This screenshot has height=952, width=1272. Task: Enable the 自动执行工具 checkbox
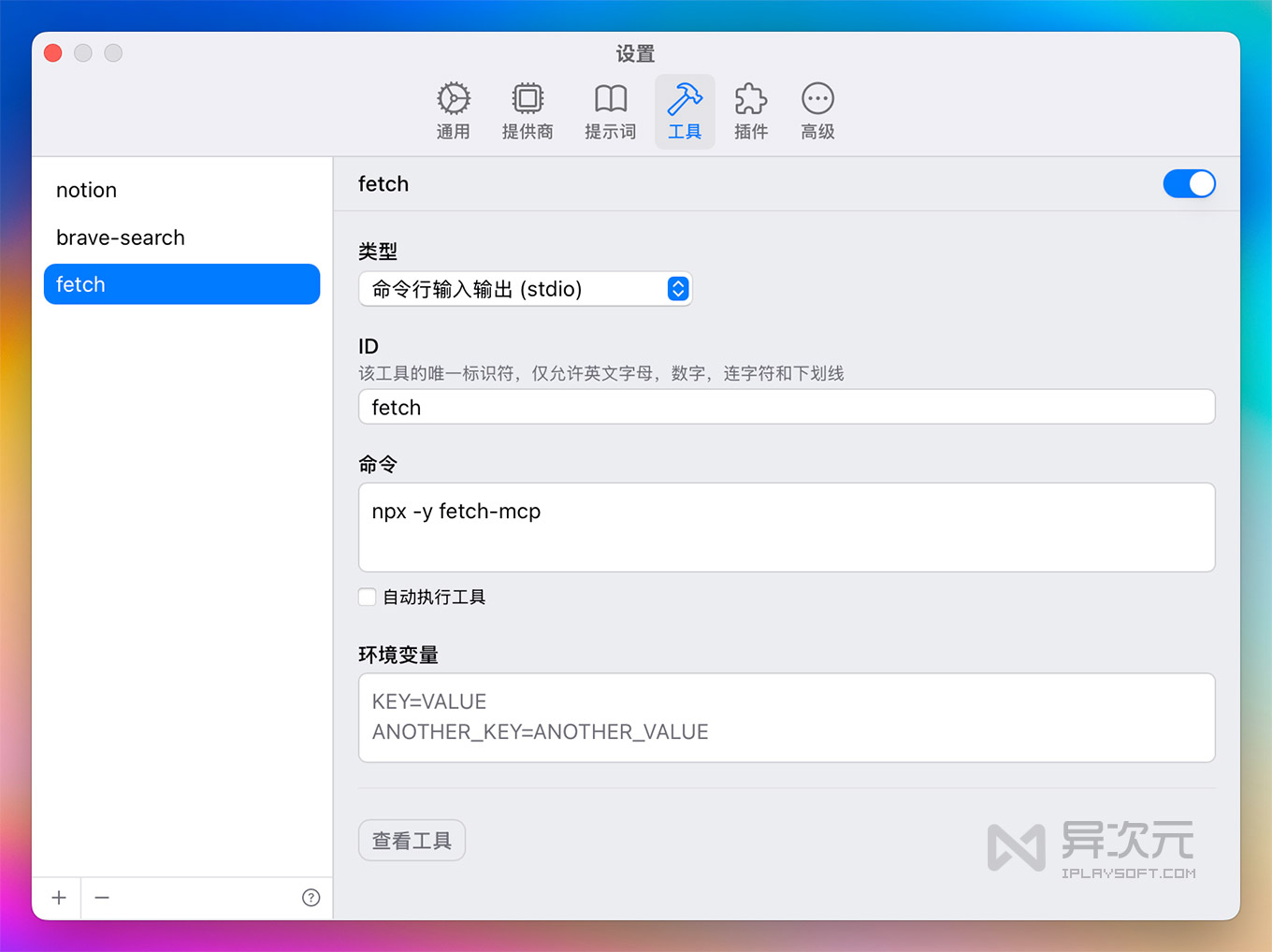pos(367,597)
